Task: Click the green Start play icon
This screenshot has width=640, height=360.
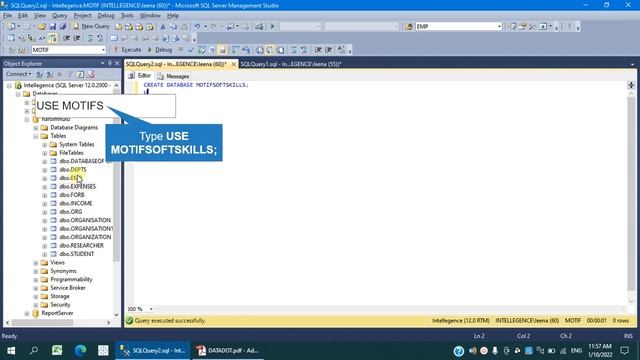Action: [272, 27]
